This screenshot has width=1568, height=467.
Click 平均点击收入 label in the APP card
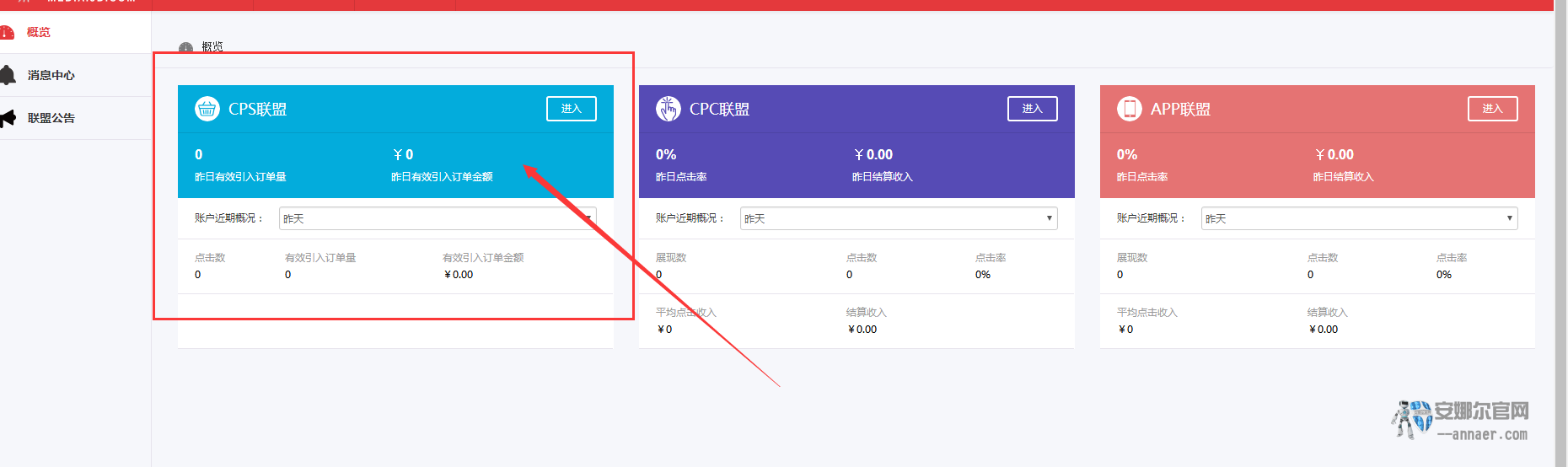[x=1147, y=313]
